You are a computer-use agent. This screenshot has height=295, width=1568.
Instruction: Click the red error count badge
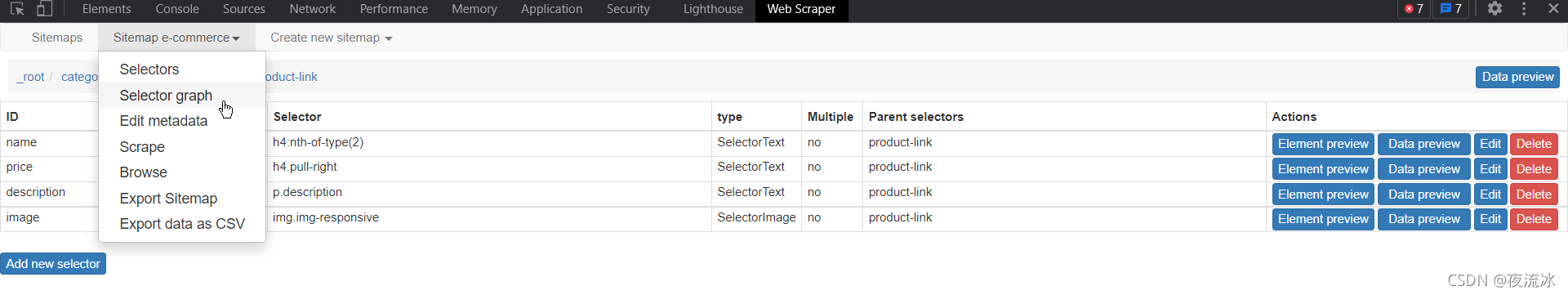point(1414,9)
